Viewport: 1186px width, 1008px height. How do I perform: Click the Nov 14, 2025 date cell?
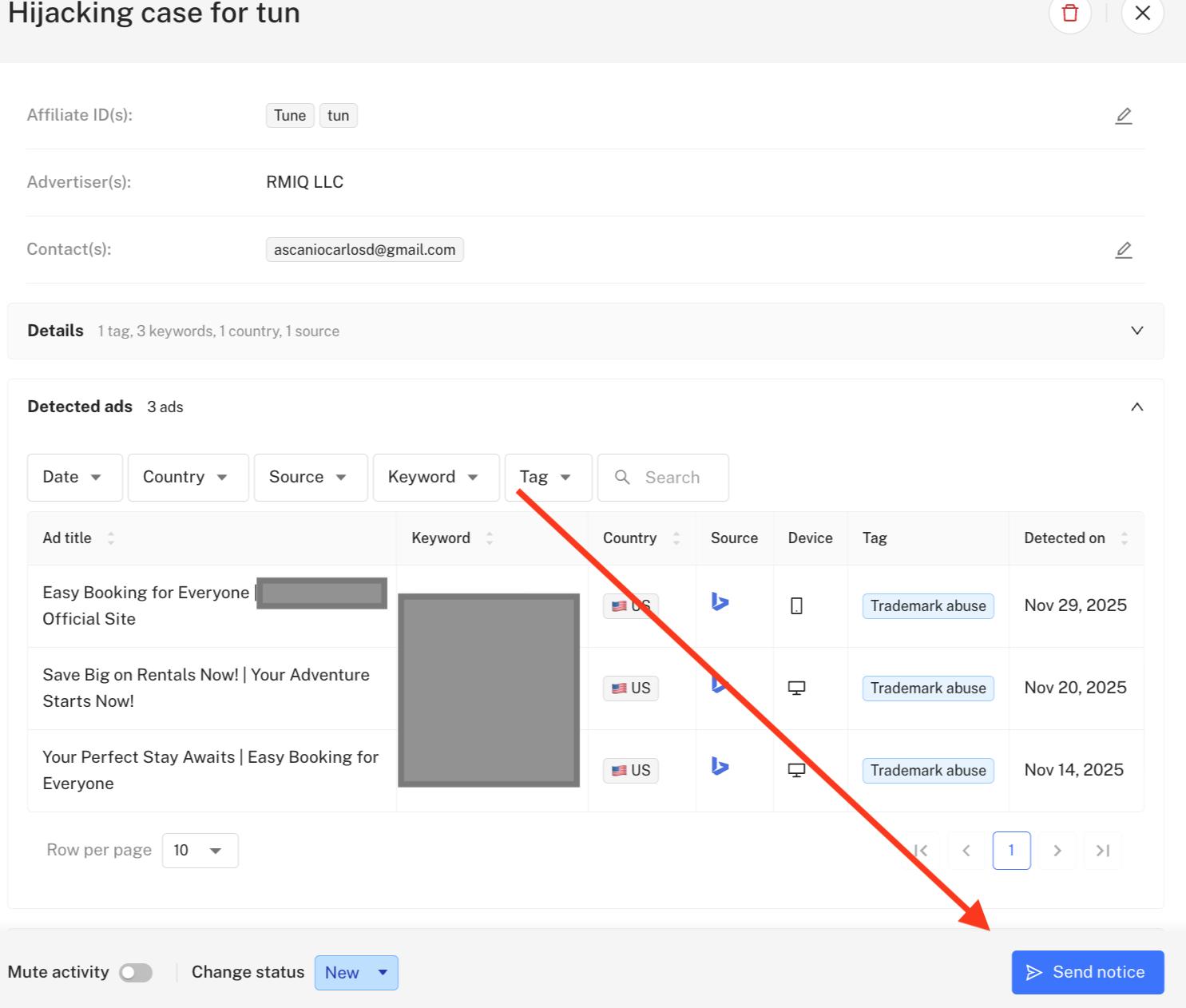[x=1074, y=770]
